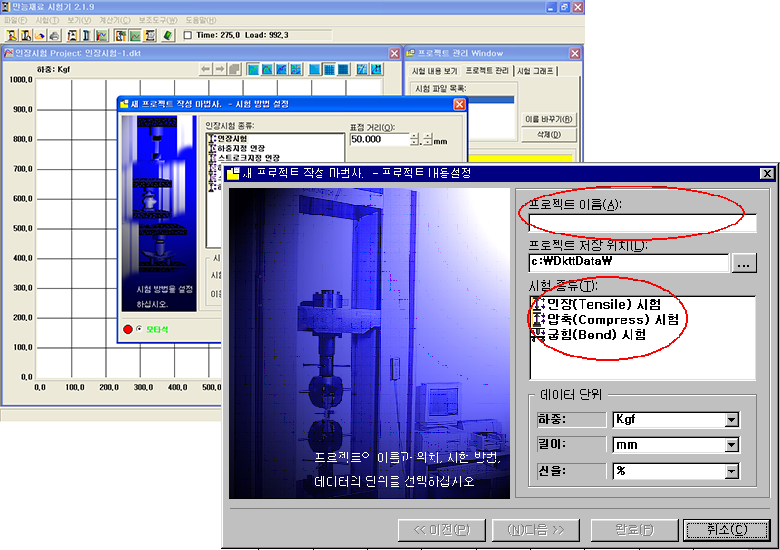Viewport: 780px width, 550px height.
Task: Click the blue column specimen toolbar icon
Action: point(86,35)
